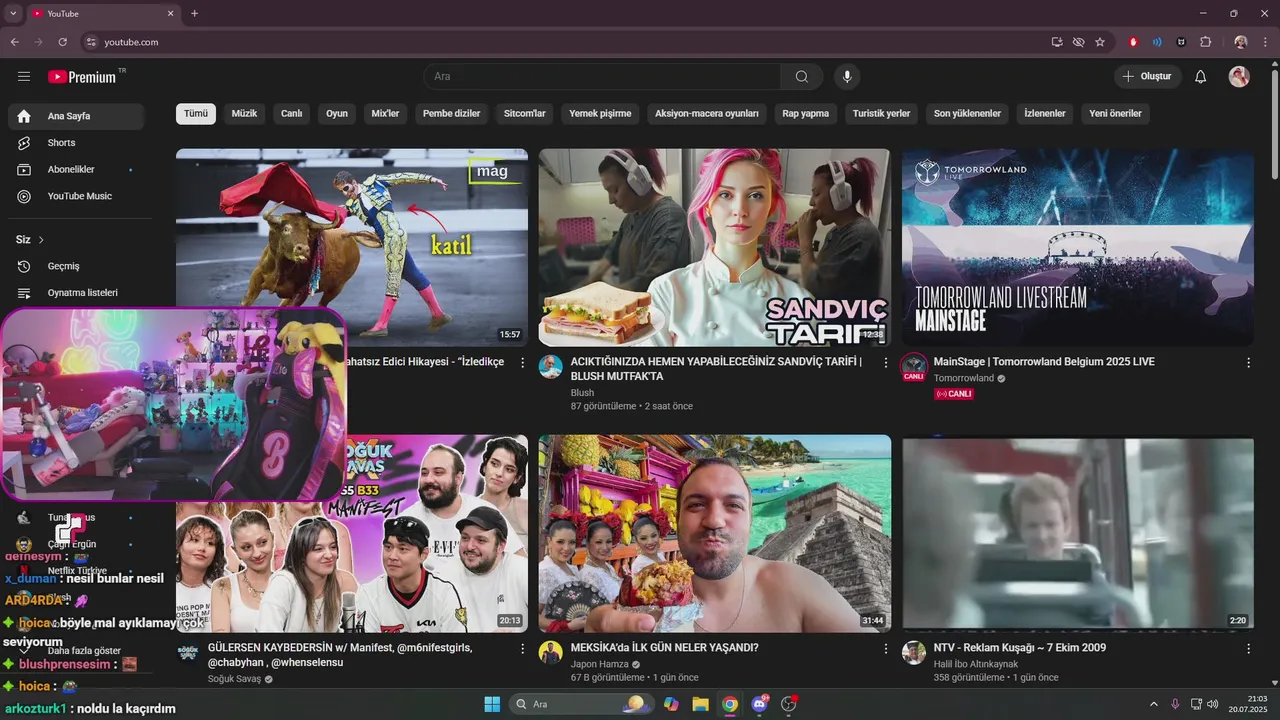Open the Tomorrowland Livestream thumbnail
1280x720 pixels.
point(1078,247)
